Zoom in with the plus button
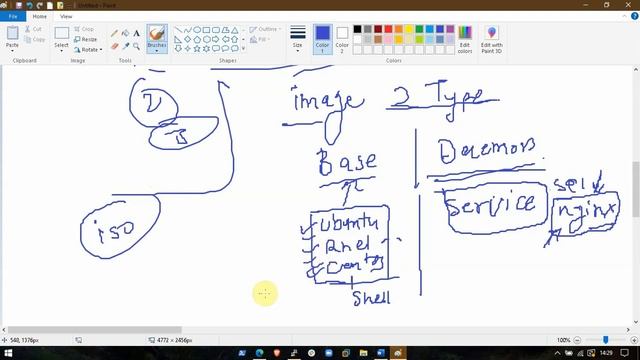The height and width of the screenshot is (360, 640). [634, 340]
